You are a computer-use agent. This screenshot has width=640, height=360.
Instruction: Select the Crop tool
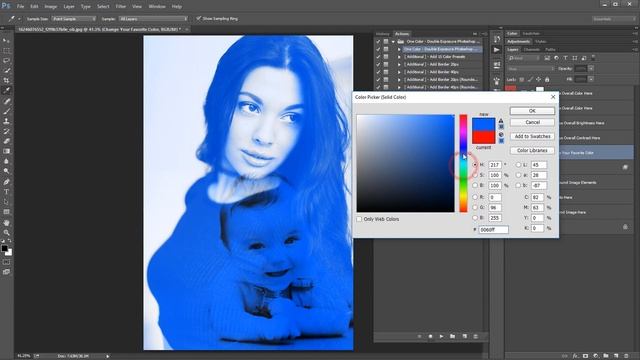(x=7, y=81)
